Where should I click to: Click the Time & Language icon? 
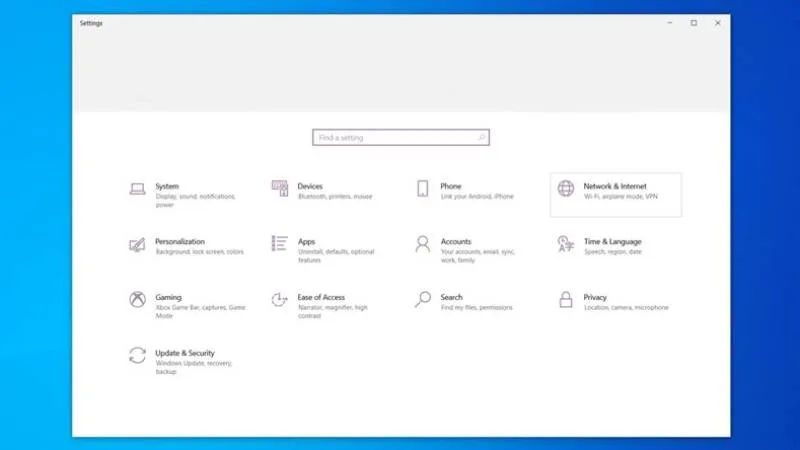coord(565,244)
